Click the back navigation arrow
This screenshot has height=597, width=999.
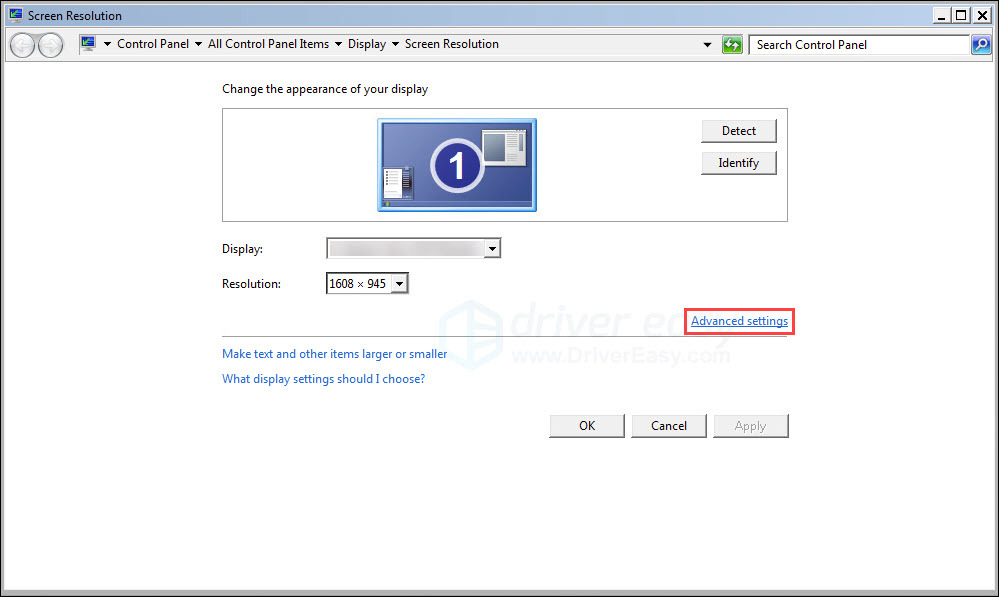point(21,44)
